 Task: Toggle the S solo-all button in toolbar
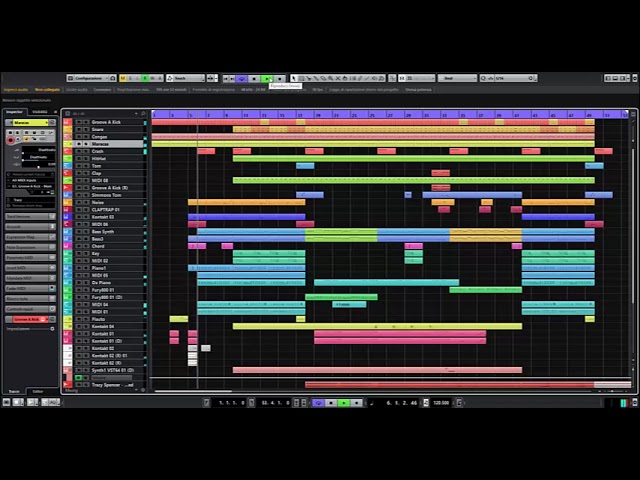(x=130, y=78)
